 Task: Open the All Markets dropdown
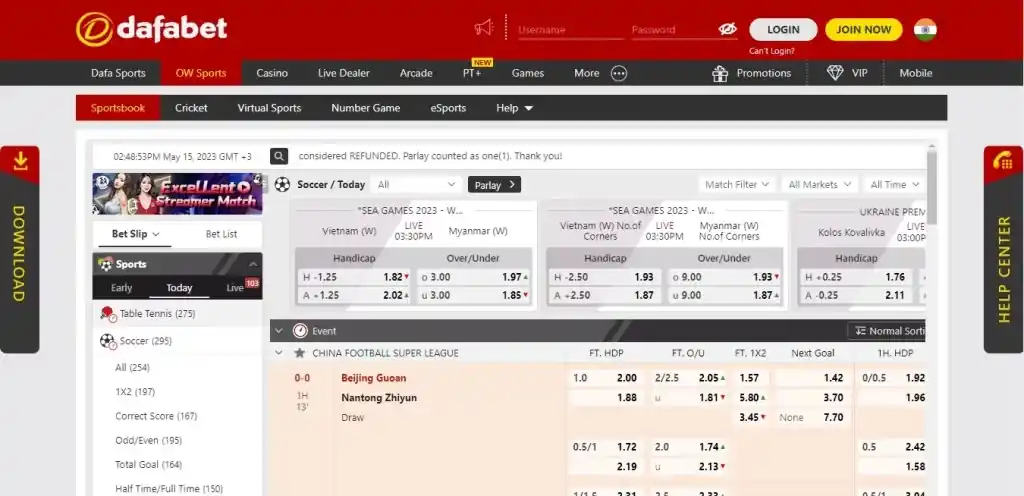[x=820, y=185]
